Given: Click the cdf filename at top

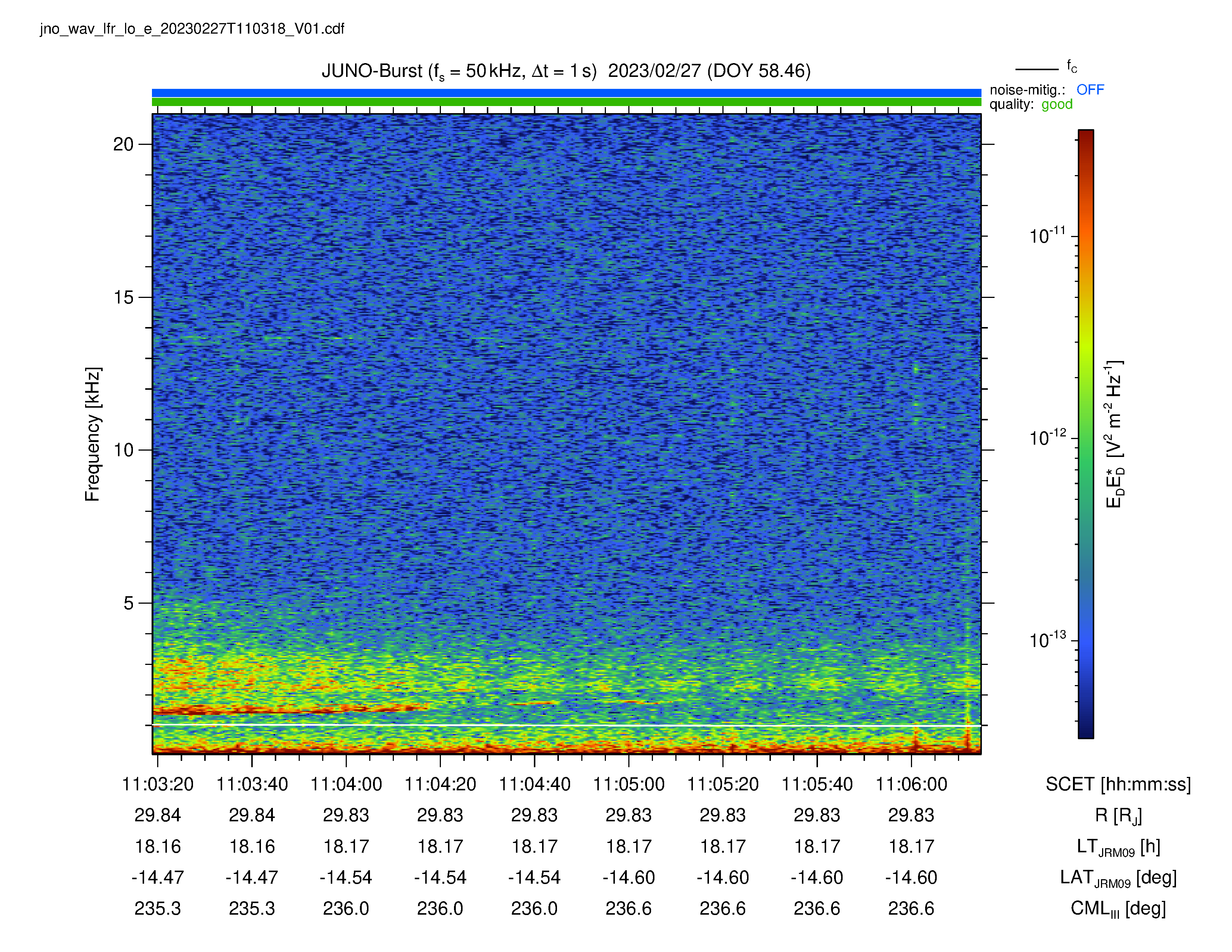Looking at the screenshot, I should click(192, 29).
